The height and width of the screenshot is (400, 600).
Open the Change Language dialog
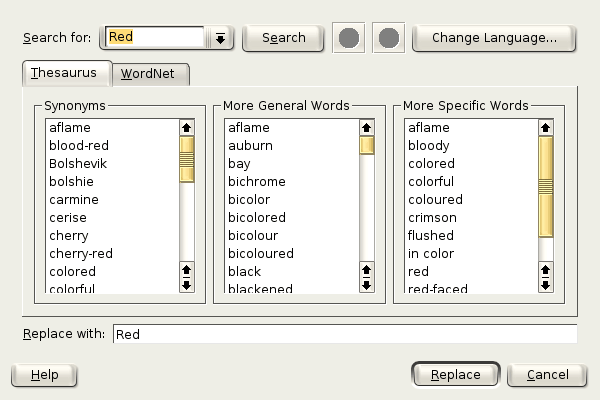click(x=493, y=38)
